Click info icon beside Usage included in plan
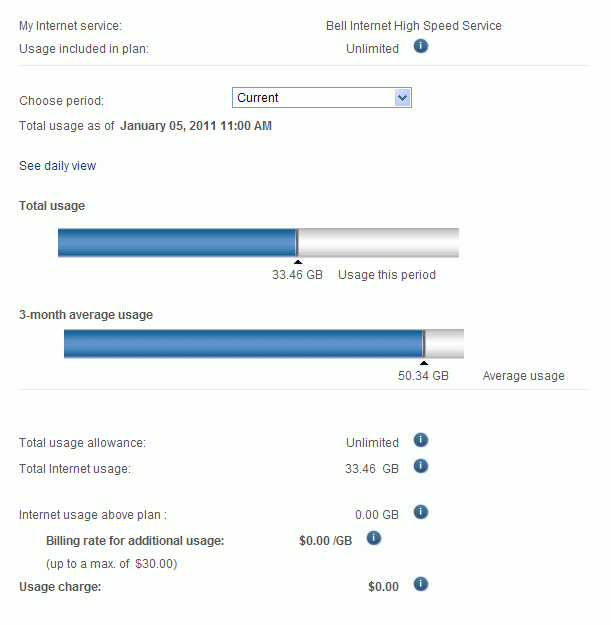 coord(421,48)
